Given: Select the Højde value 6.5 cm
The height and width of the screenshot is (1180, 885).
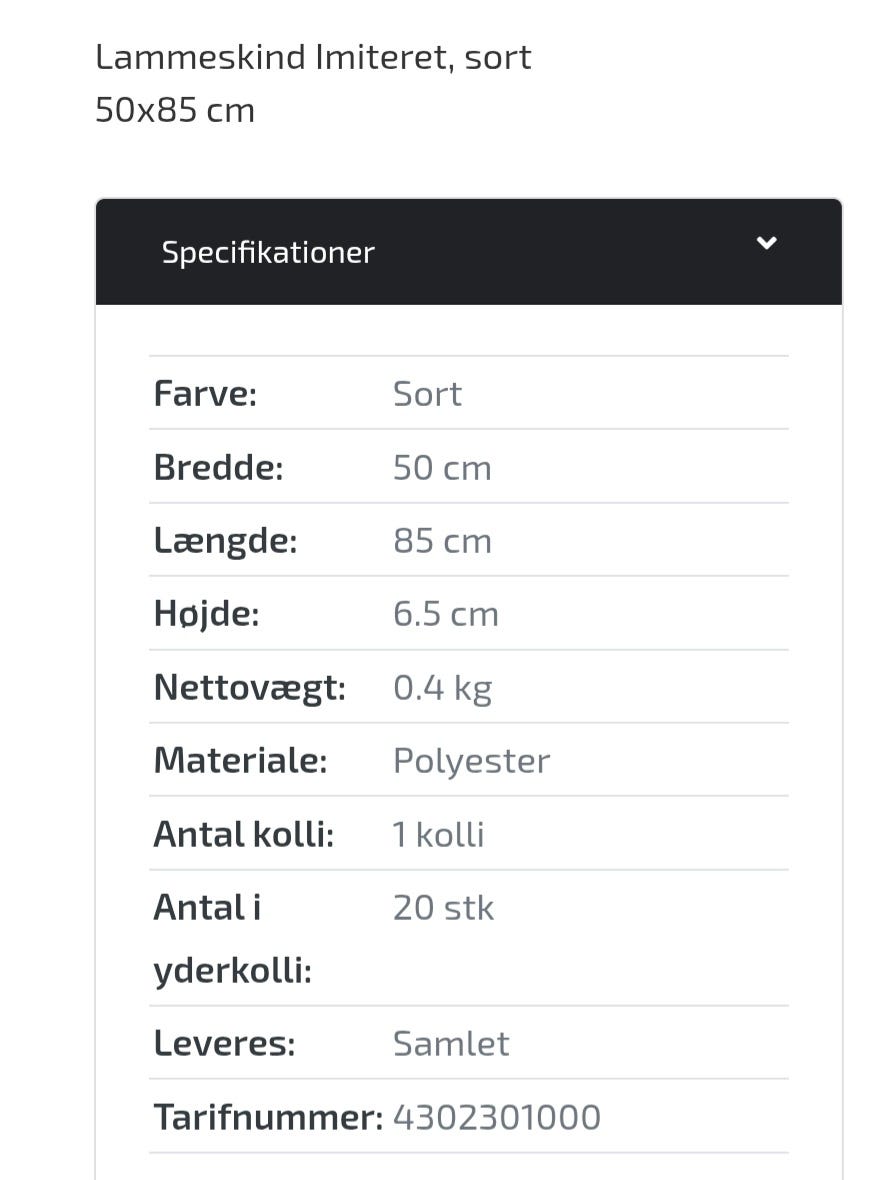Looking at the screenshot, I should tap(445, 614).
